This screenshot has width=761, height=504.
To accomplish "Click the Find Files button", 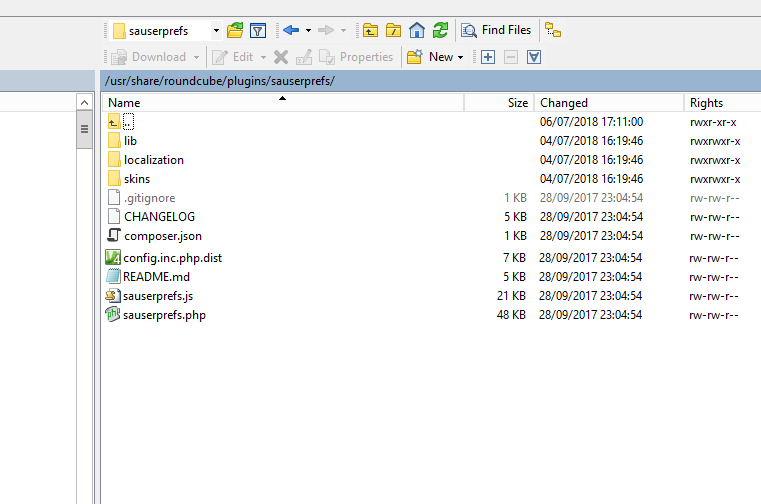I will [496, 30].
